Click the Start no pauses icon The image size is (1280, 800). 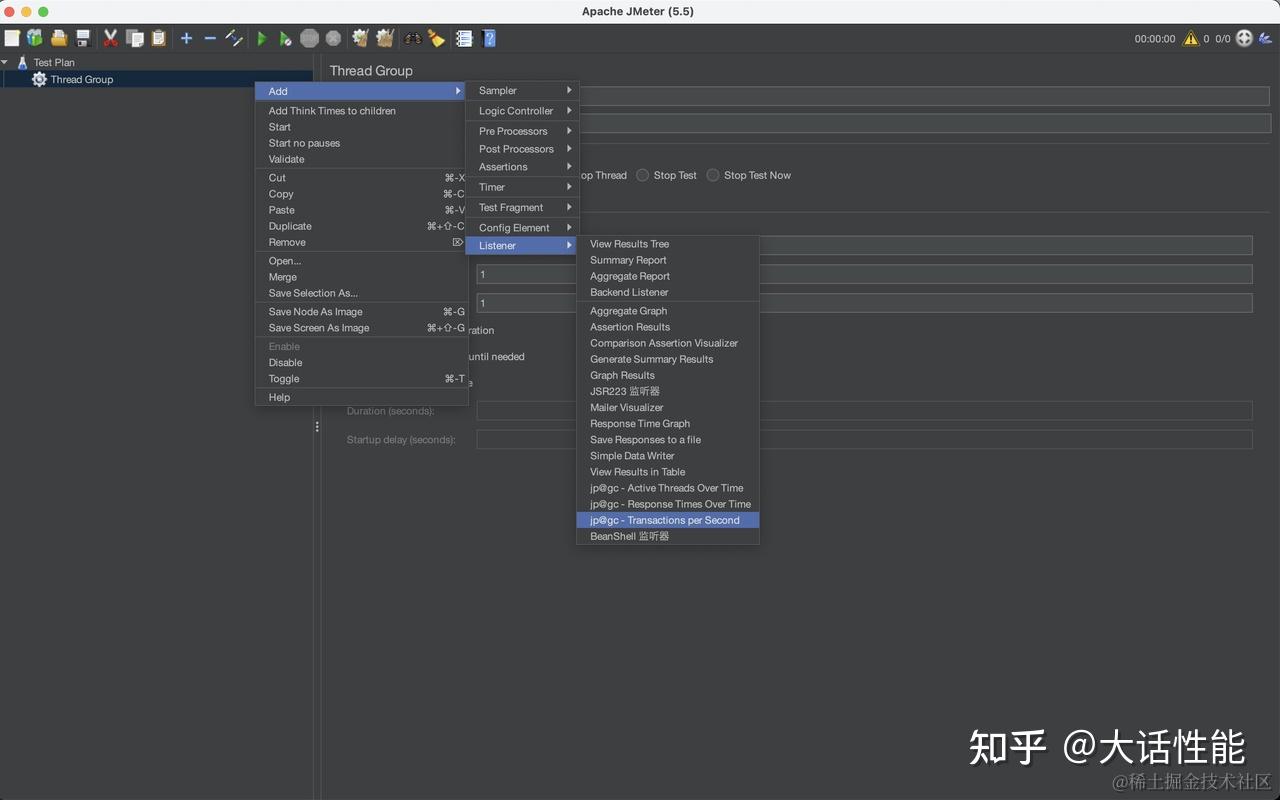(x=286, y=38)
